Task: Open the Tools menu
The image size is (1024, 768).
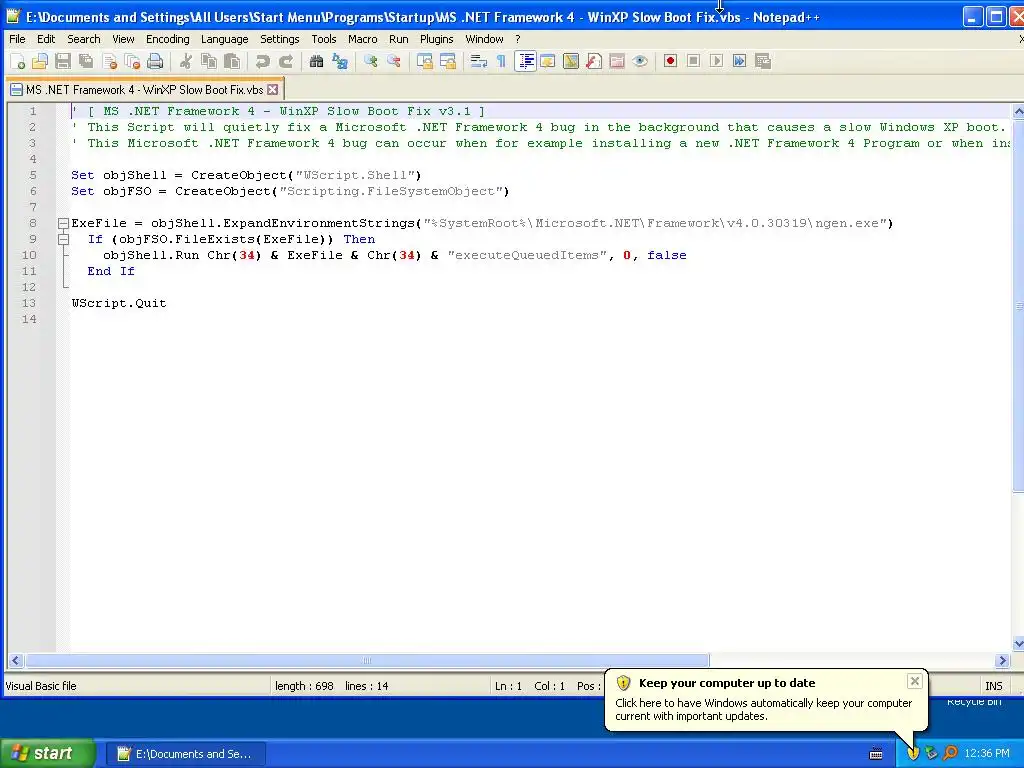Action: 324,39
